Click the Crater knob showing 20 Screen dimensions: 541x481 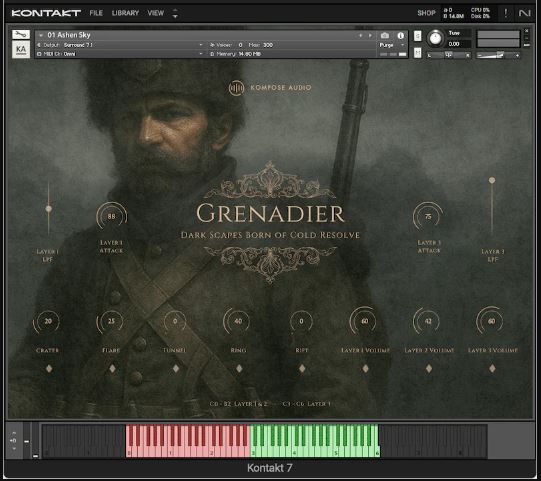[x=48, y=321]
